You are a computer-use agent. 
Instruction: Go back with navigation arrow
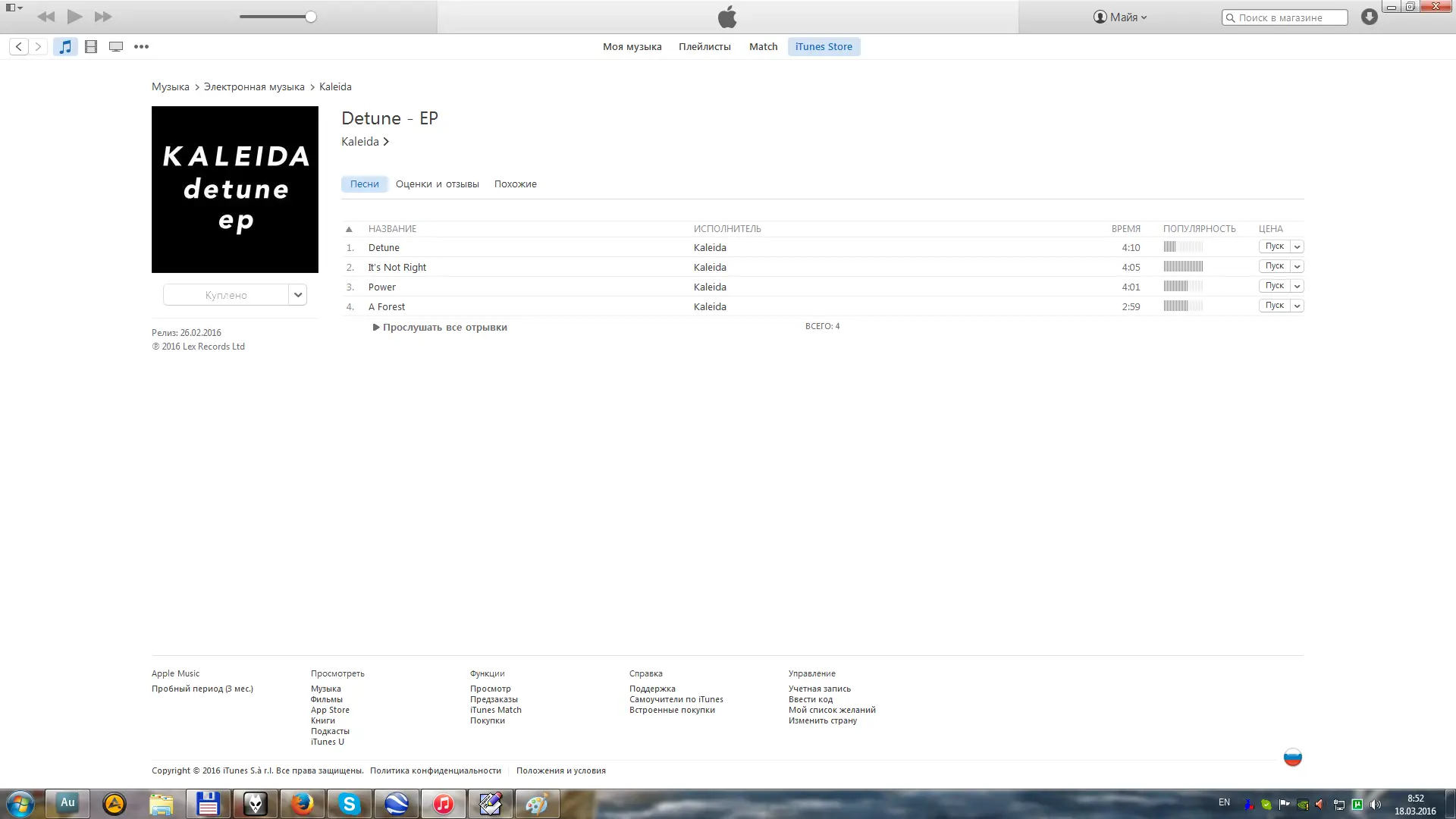[19, 46]
